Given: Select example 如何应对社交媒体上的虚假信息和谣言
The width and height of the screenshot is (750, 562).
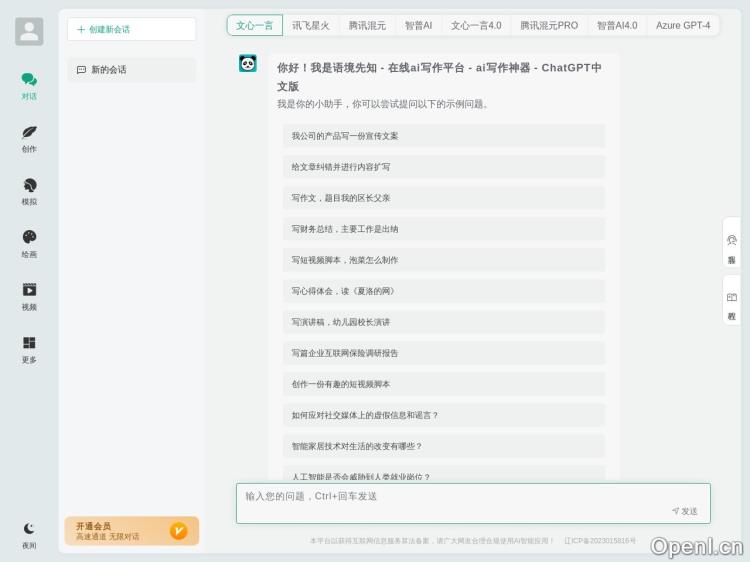Looking at the screenshot, I should point(444,415).
